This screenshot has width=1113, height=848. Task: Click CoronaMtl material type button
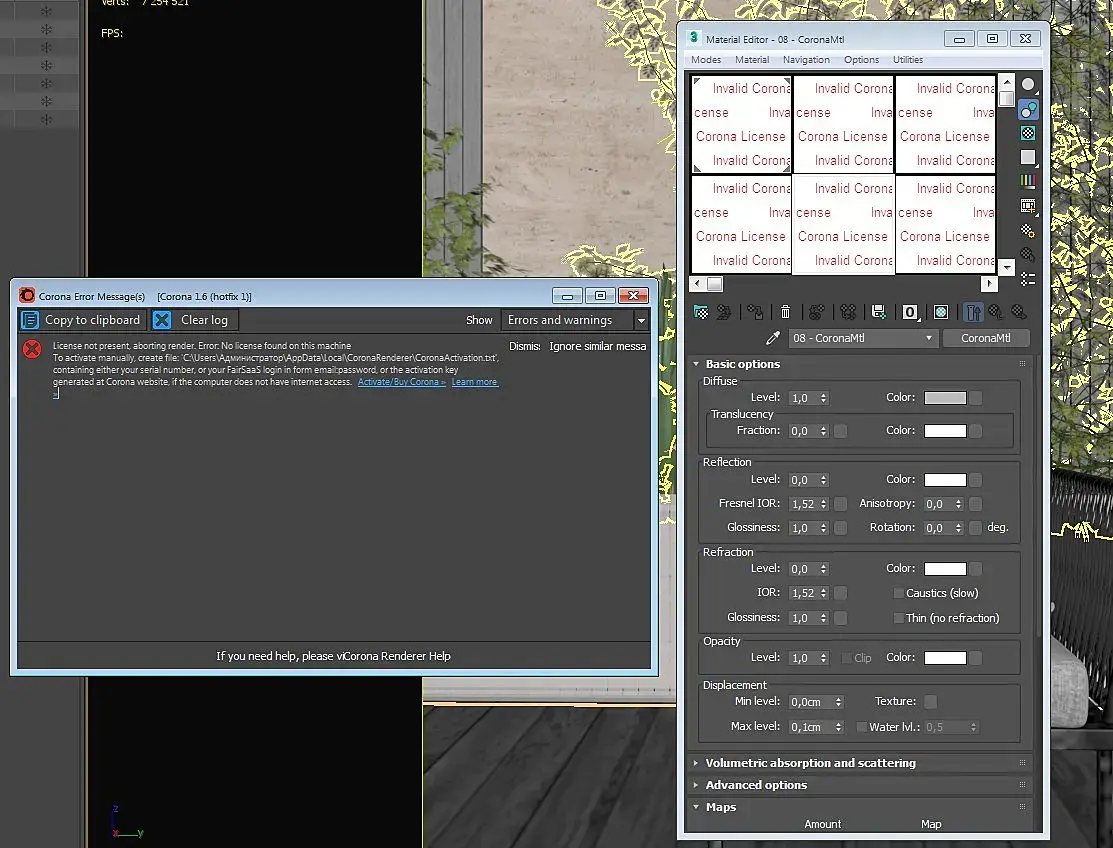[x=985, y=338]
